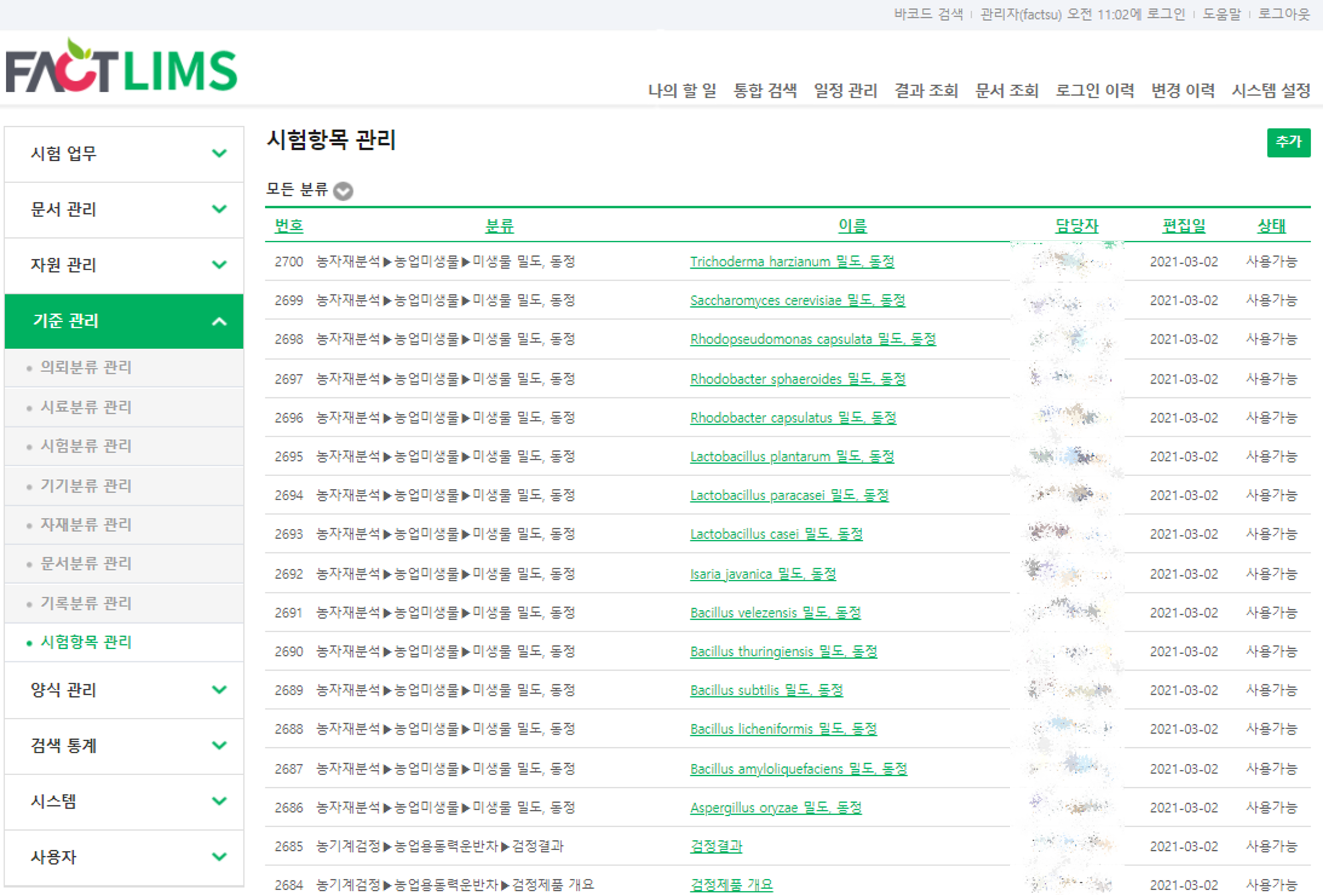
Task: Select 시험항목 관리 in the sidebar
Action: click(x=86, y=642)
